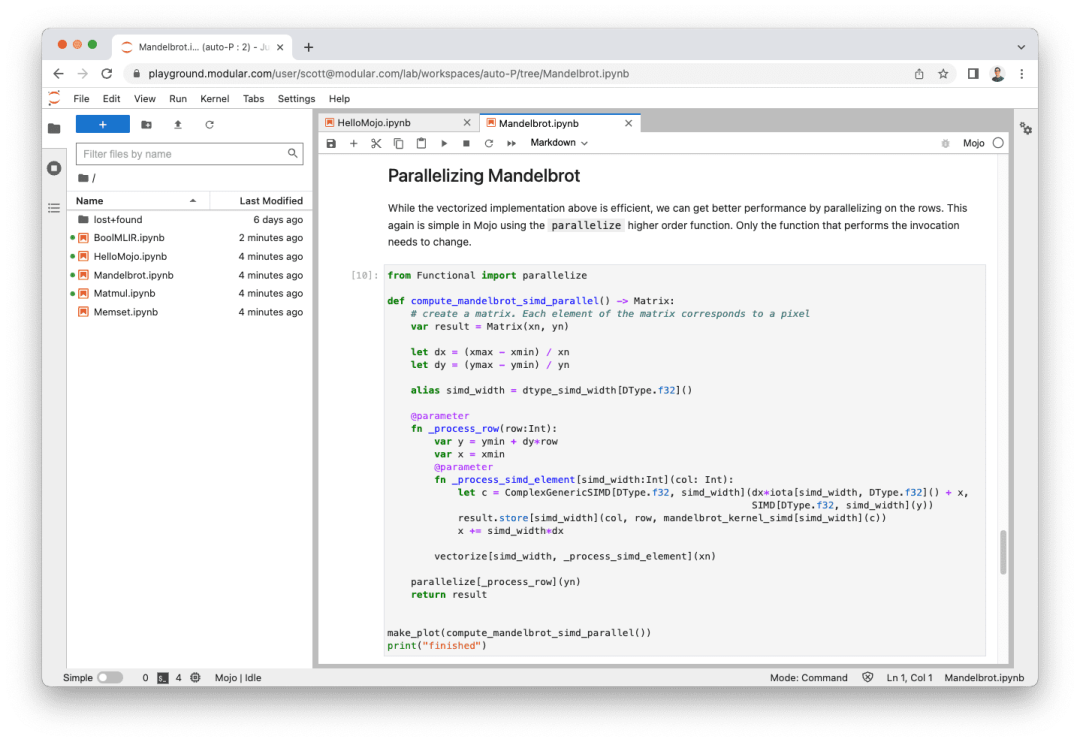Open the file browser sidebar folder icon
This screenshot has height=742, width=1080.
coord(54,128)
